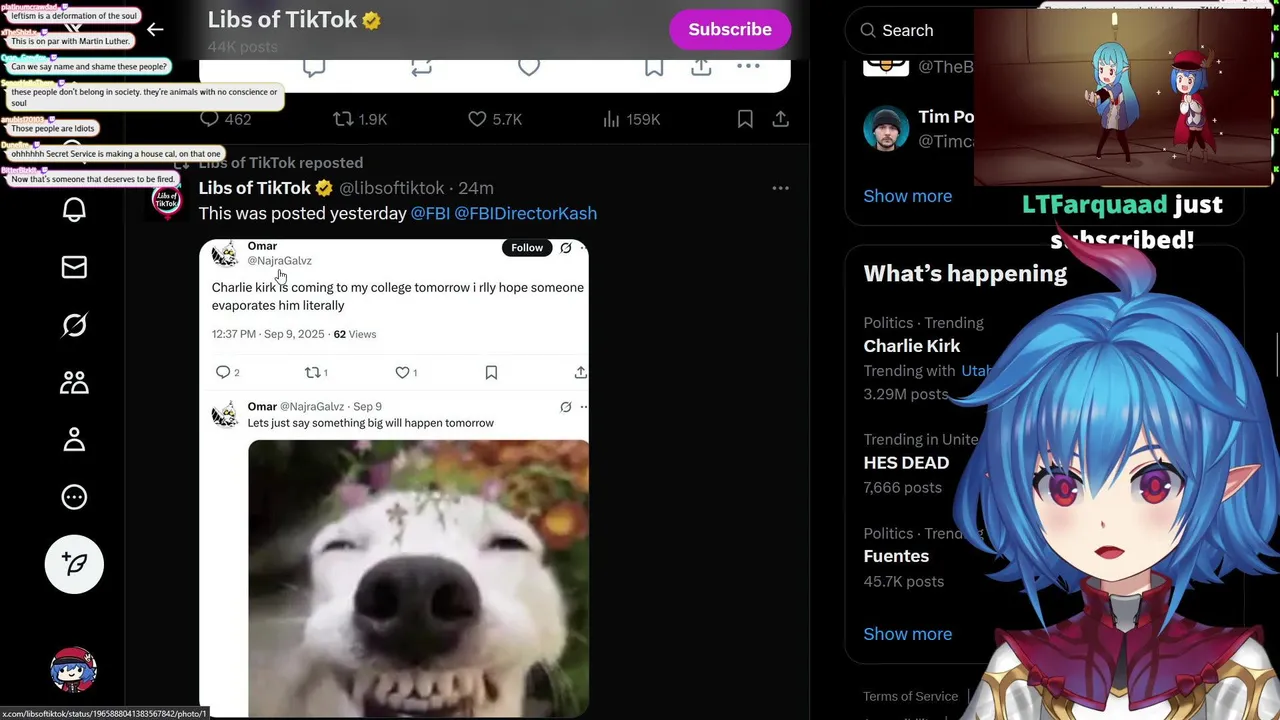Go back using the left arrow
Viewport: 1280px width, 720px height.
[x=155, y=30]
